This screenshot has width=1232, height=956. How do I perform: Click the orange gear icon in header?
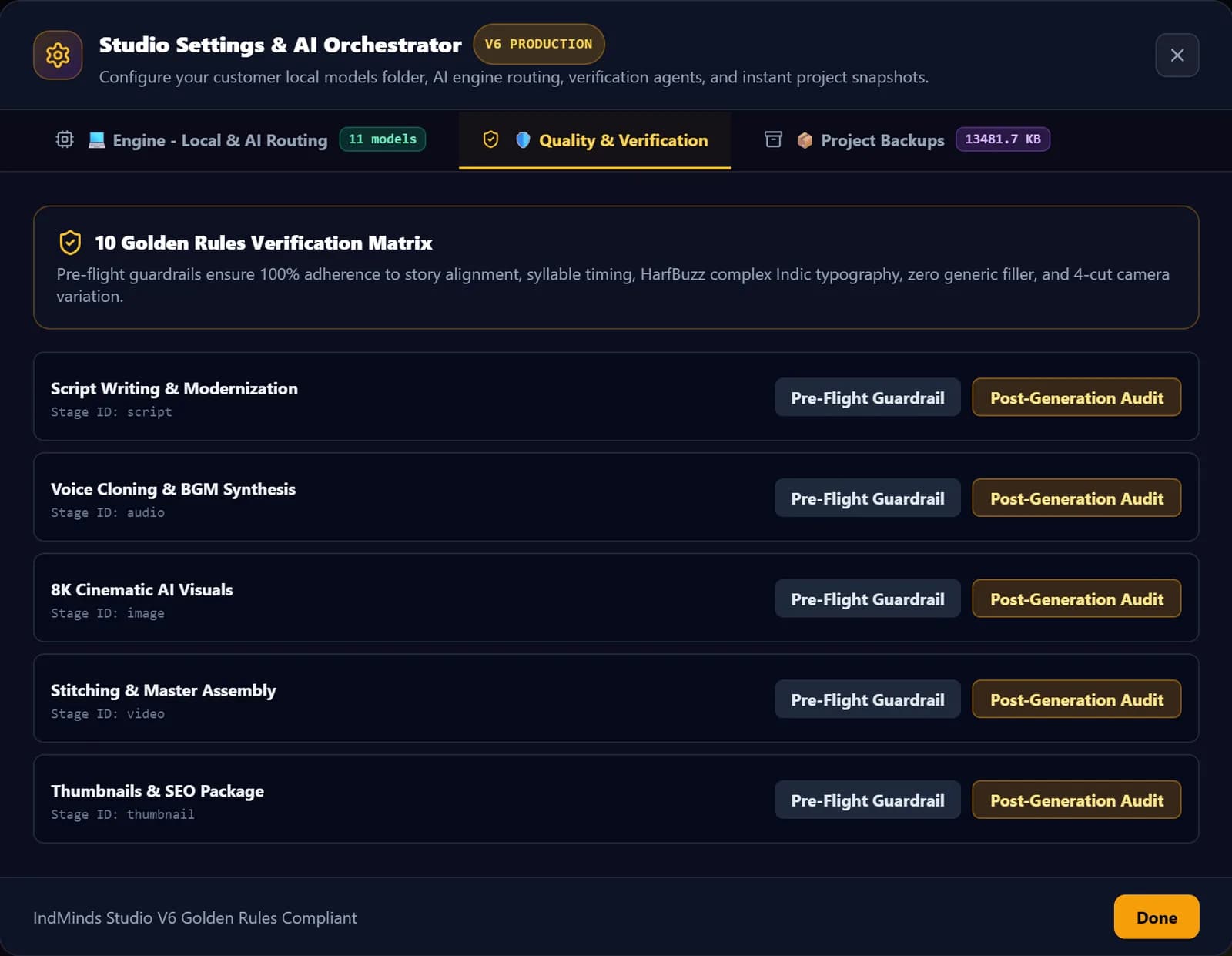pyautogui.click(x=58, y=55)
